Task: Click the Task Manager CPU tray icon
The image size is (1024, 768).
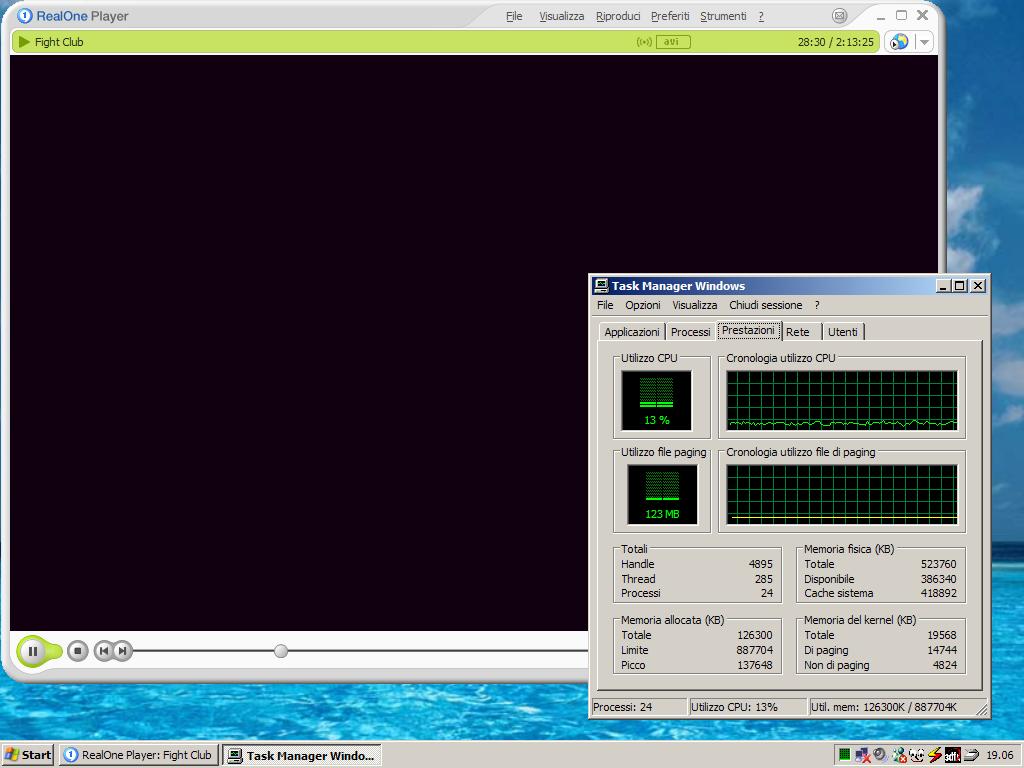Action: (845, 755)
